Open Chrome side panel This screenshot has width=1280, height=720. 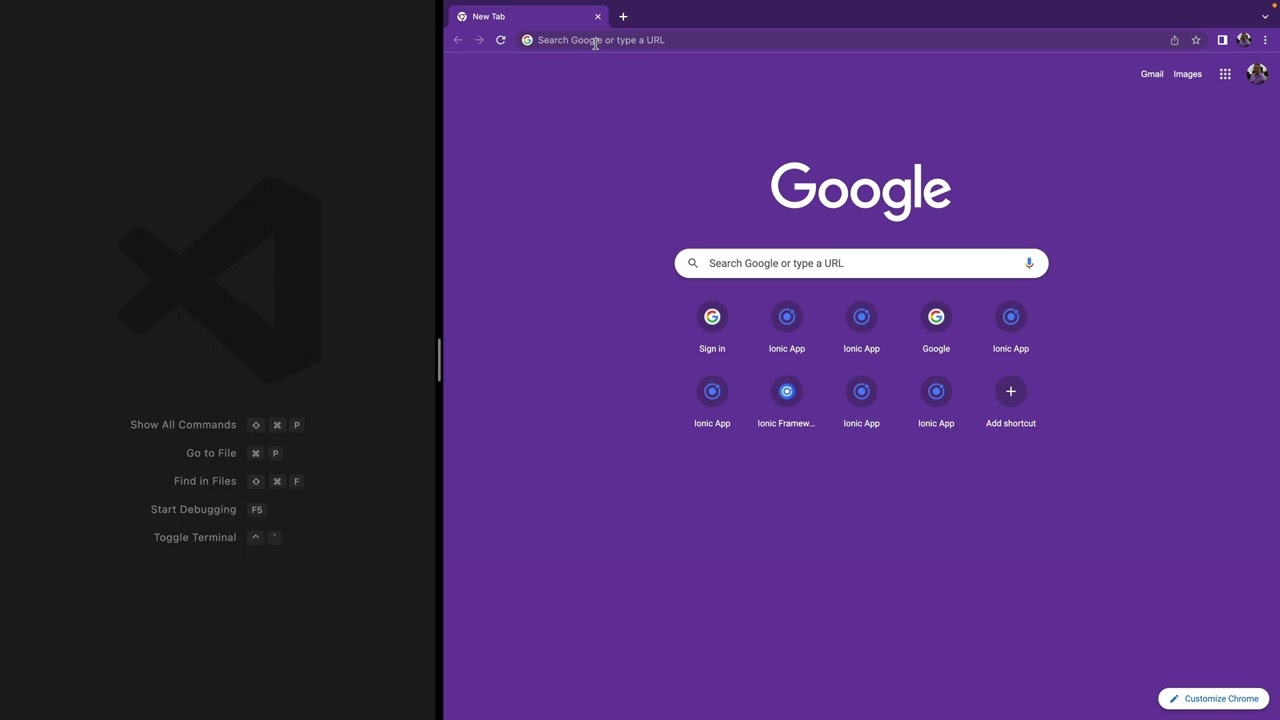[x=1222, y=40]
